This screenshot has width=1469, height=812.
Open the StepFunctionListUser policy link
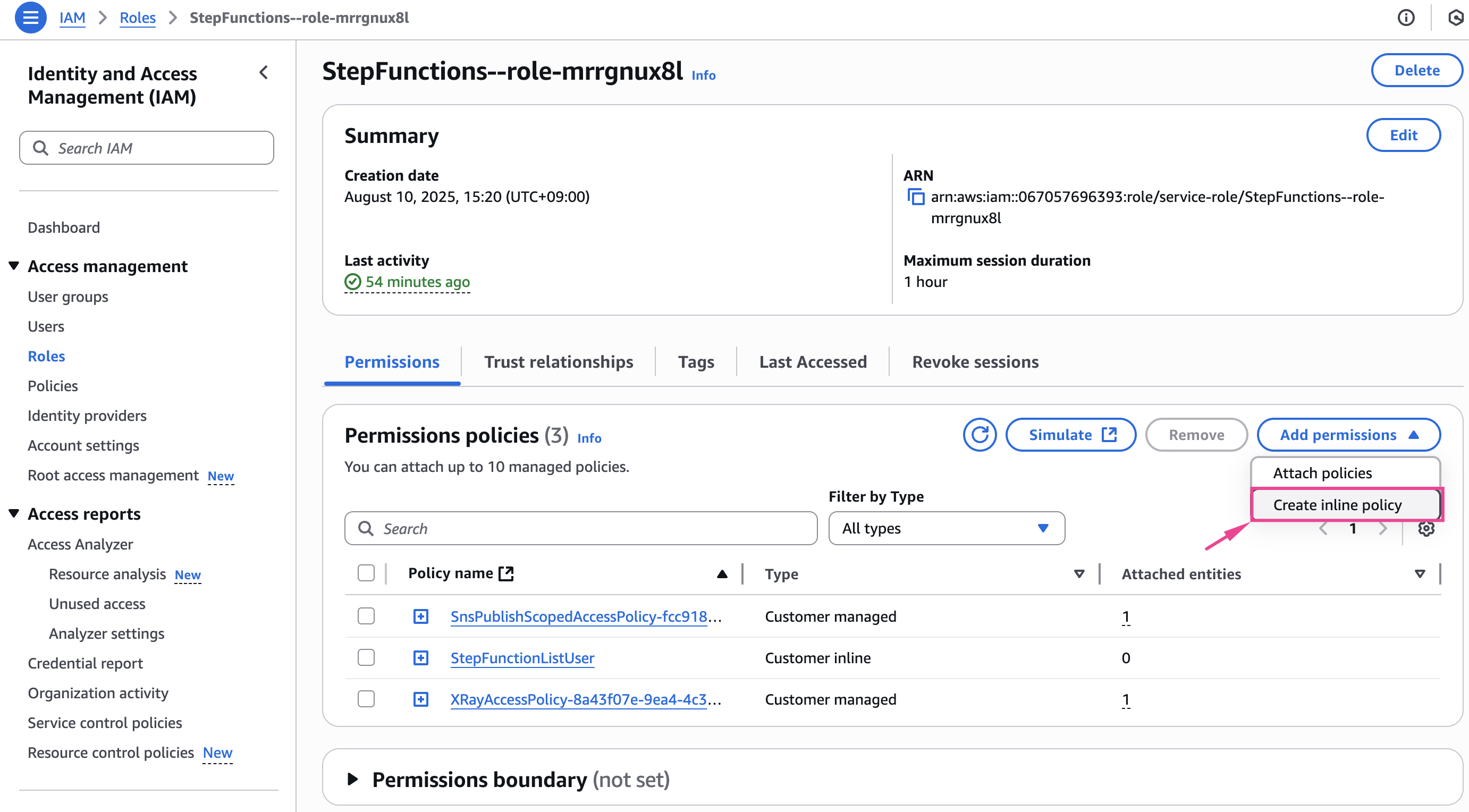[522, 658]
